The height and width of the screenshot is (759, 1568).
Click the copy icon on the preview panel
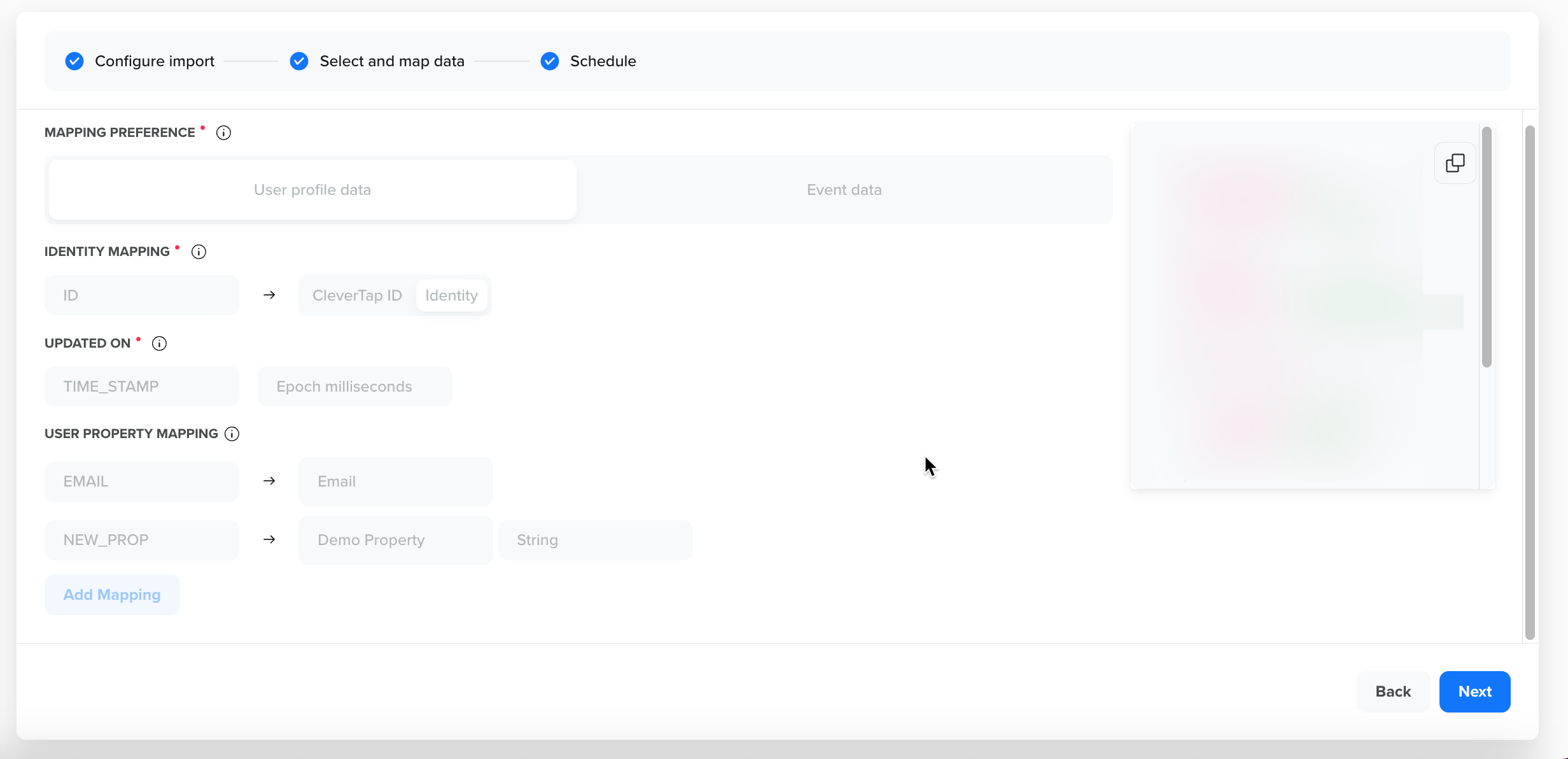[1455, 163]
